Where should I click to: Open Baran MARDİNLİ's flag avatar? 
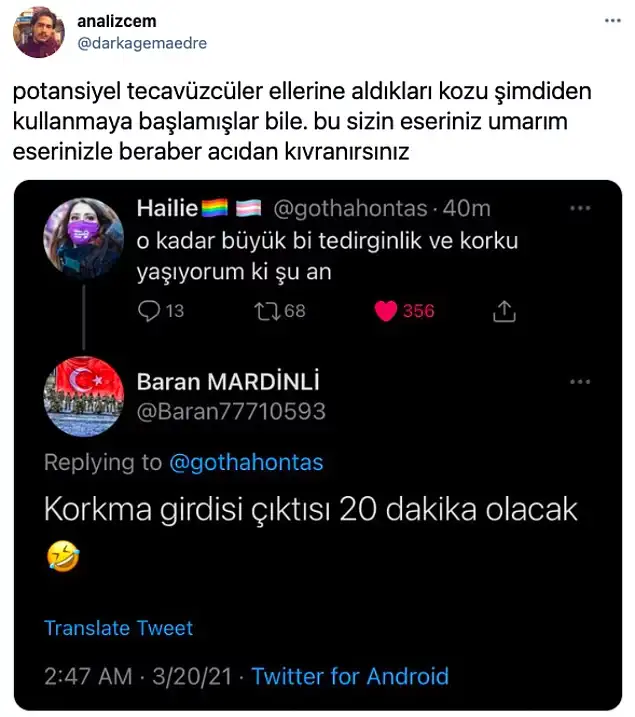[x=84, y=396]
